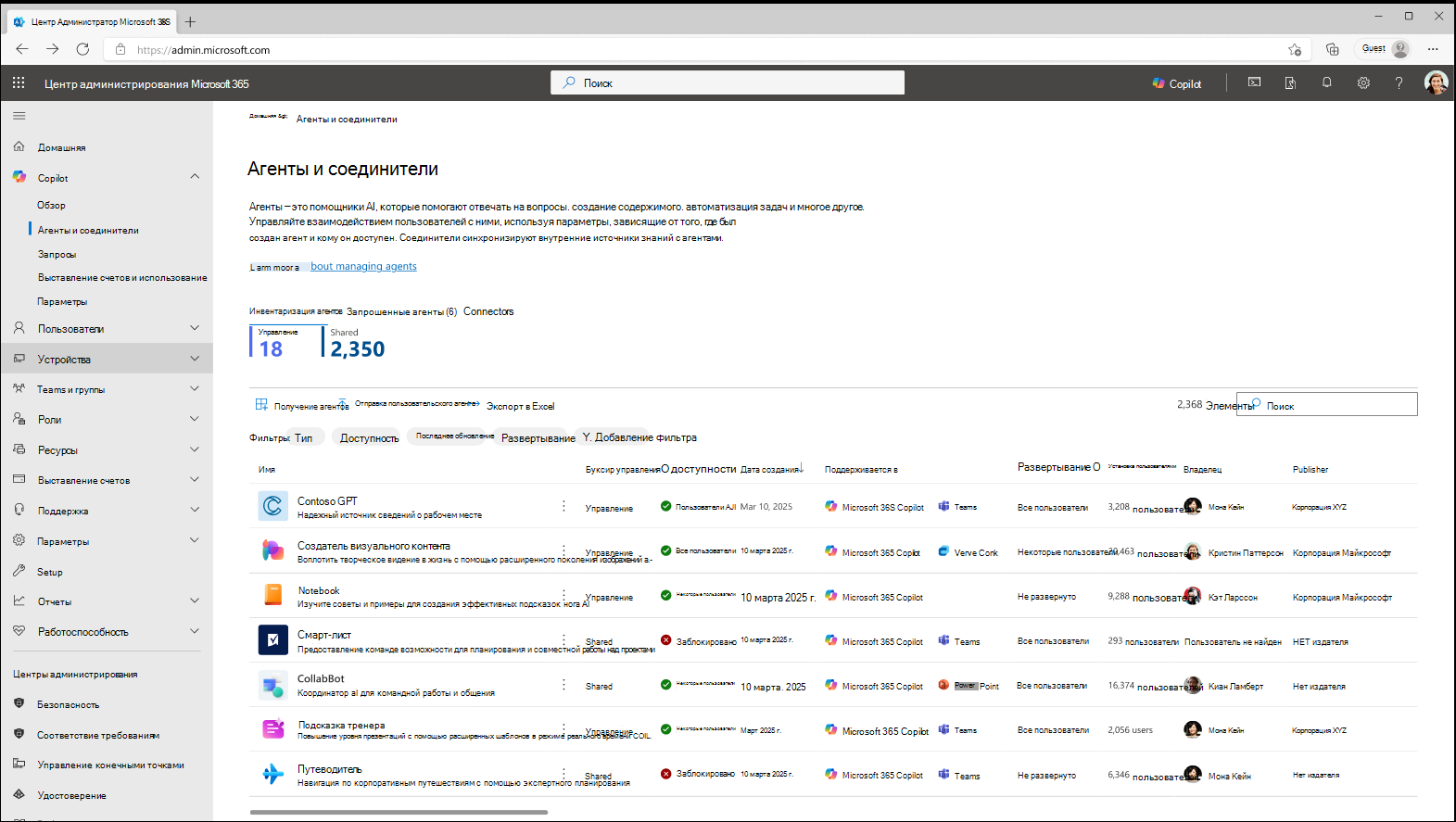The width and height of the screenshot is (1456, 822).
Task: Click the Путеводитель airplane icon
Action: coord(272,774)
